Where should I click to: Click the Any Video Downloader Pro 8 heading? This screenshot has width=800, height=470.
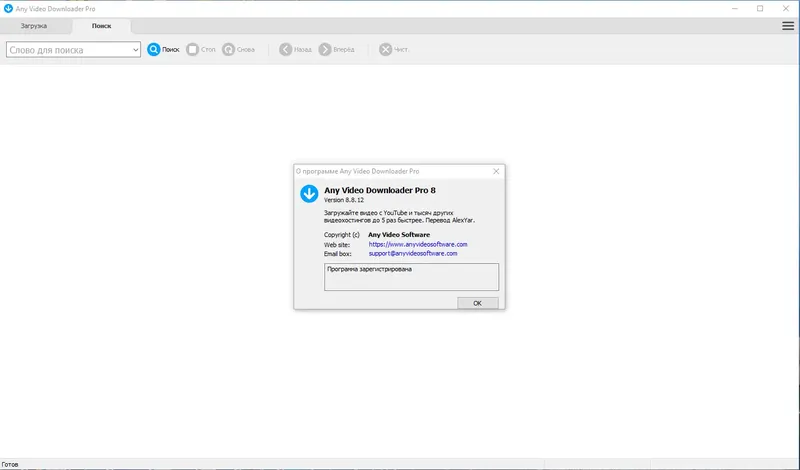[380, 190]
